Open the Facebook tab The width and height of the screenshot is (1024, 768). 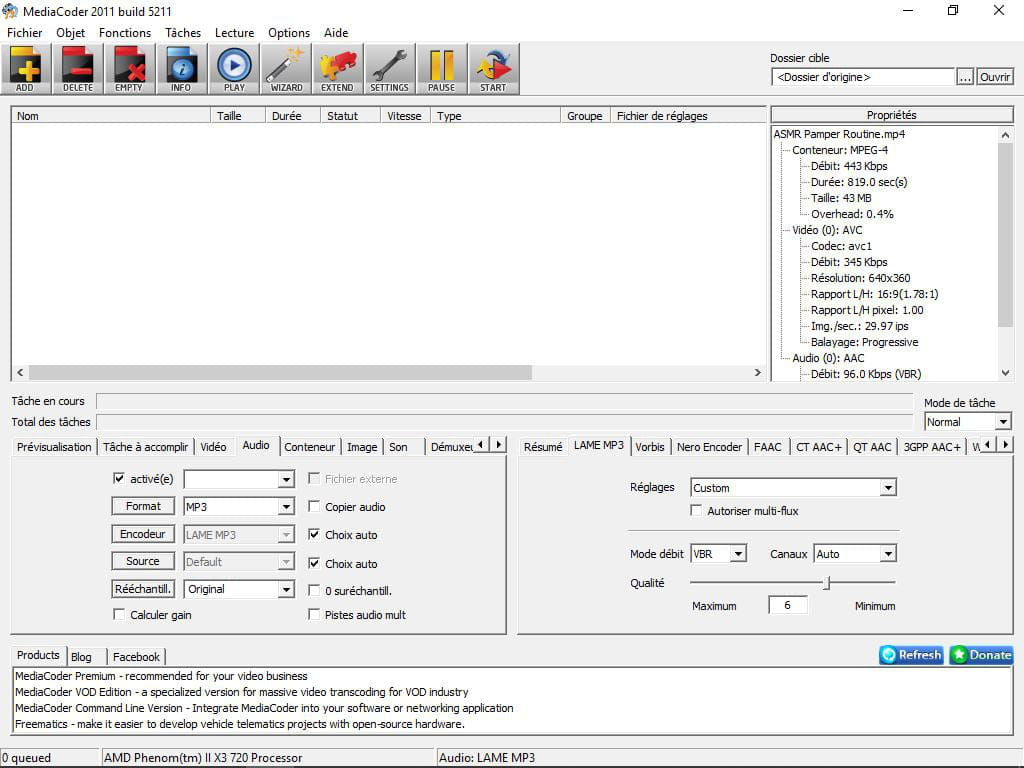136,657
